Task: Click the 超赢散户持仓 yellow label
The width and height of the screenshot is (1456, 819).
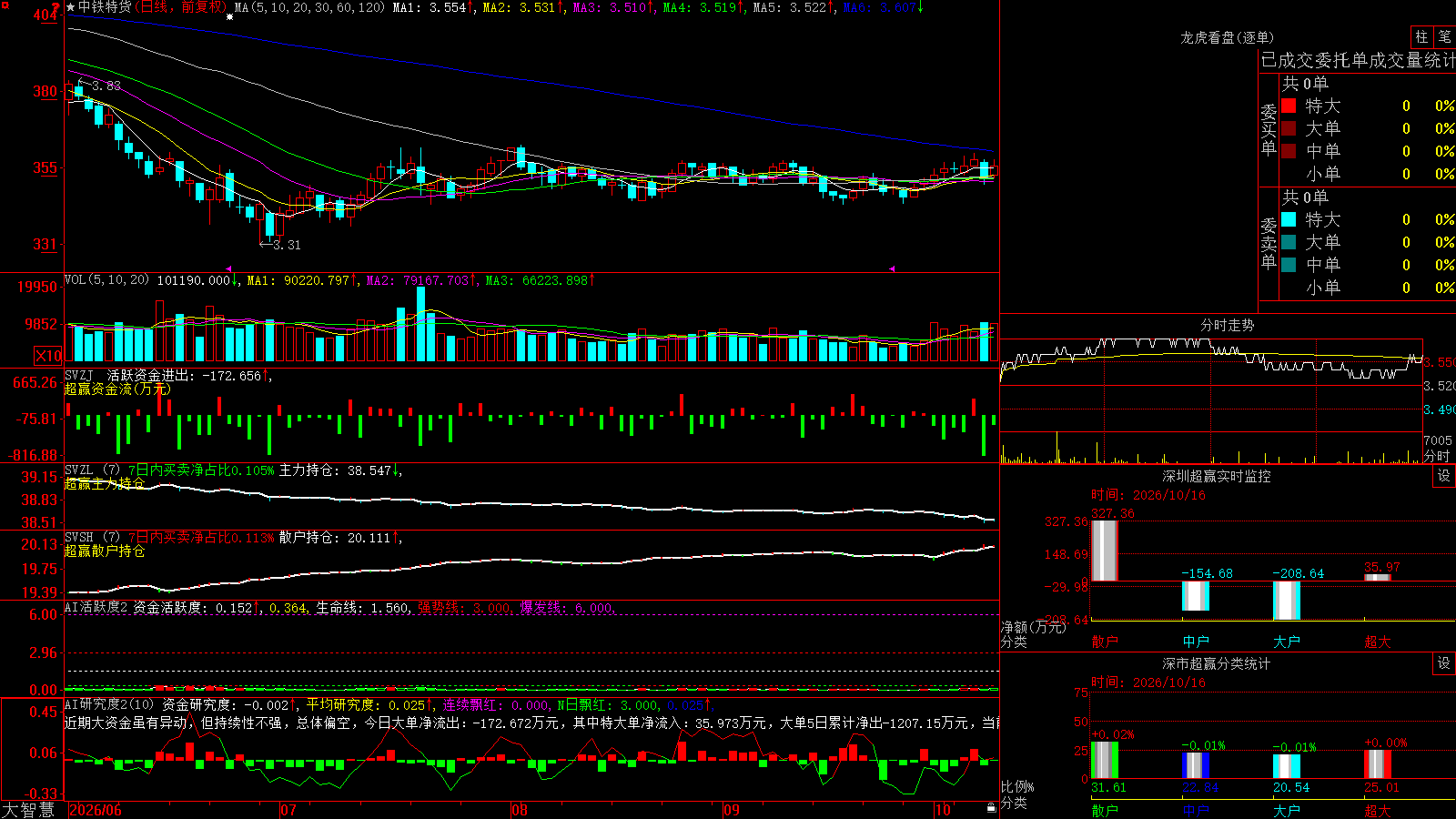Action: tap(105, 551)
